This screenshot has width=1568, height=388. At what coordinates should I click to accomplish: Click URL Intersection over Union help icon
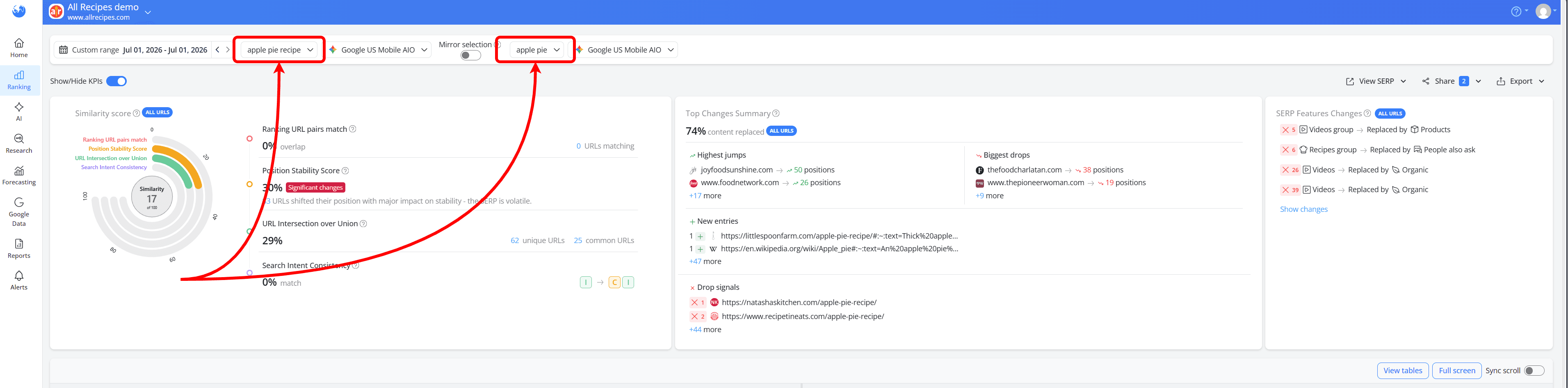(x=363, y=223)
